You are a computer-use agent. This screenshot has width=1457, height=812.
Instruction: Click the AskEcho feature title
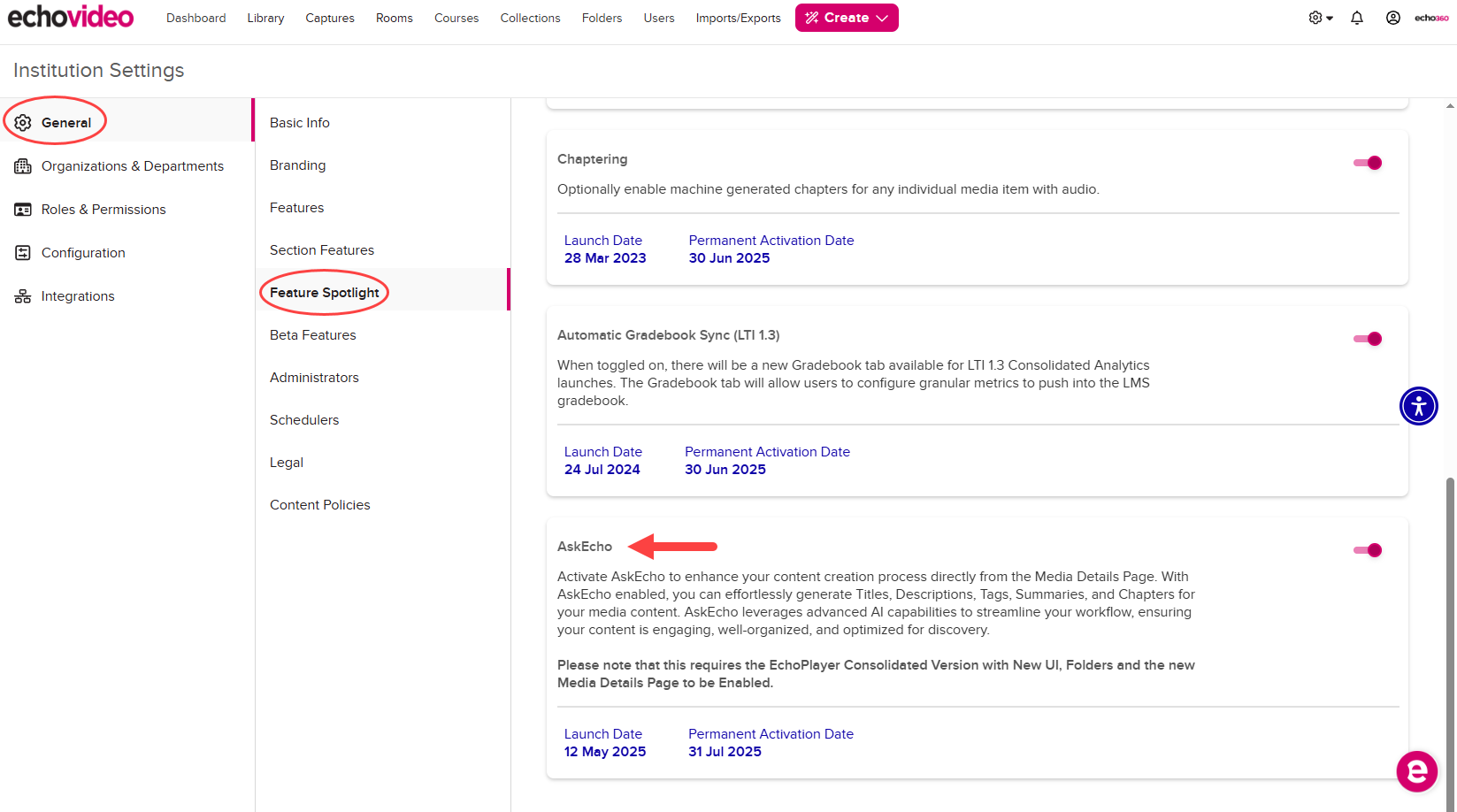click(585, 547)
